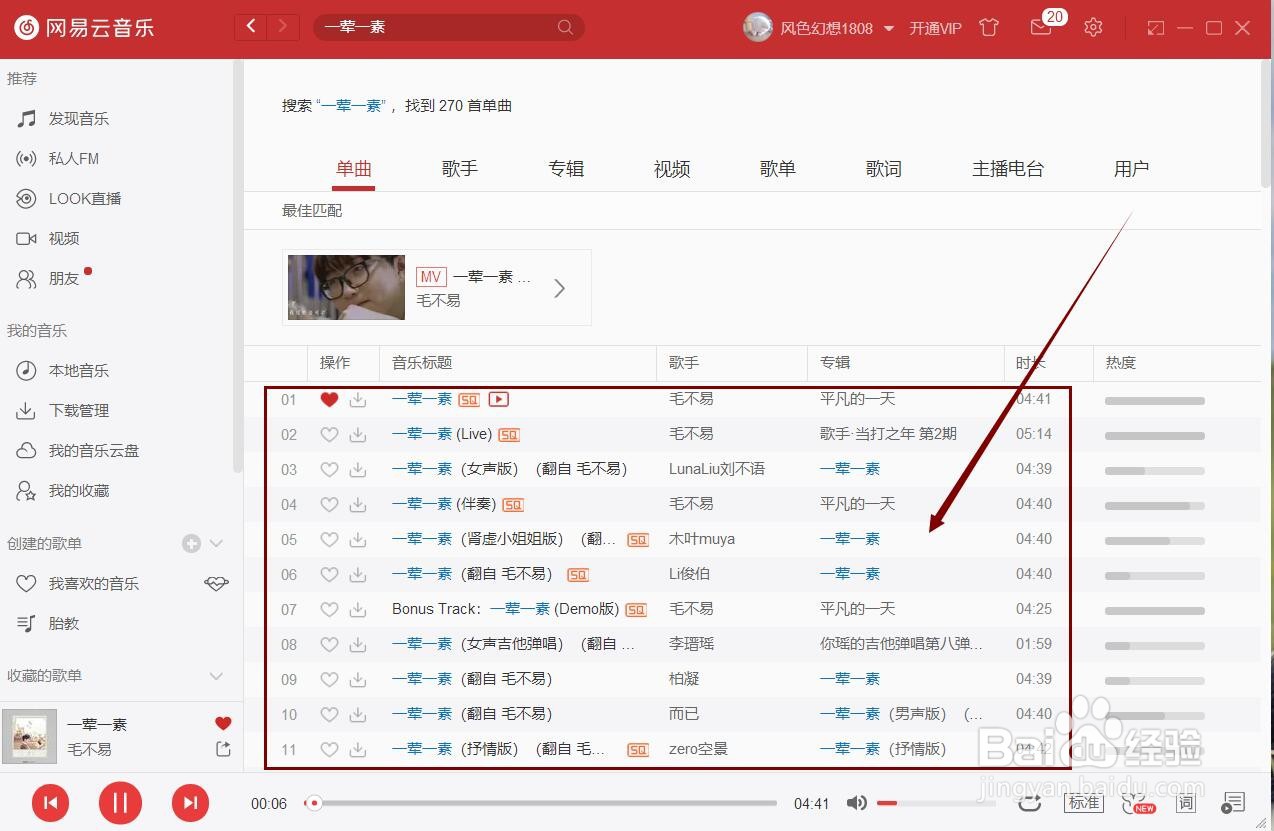
Task: Add a new playlist with plus icon
Action: (x=191, y=544)
